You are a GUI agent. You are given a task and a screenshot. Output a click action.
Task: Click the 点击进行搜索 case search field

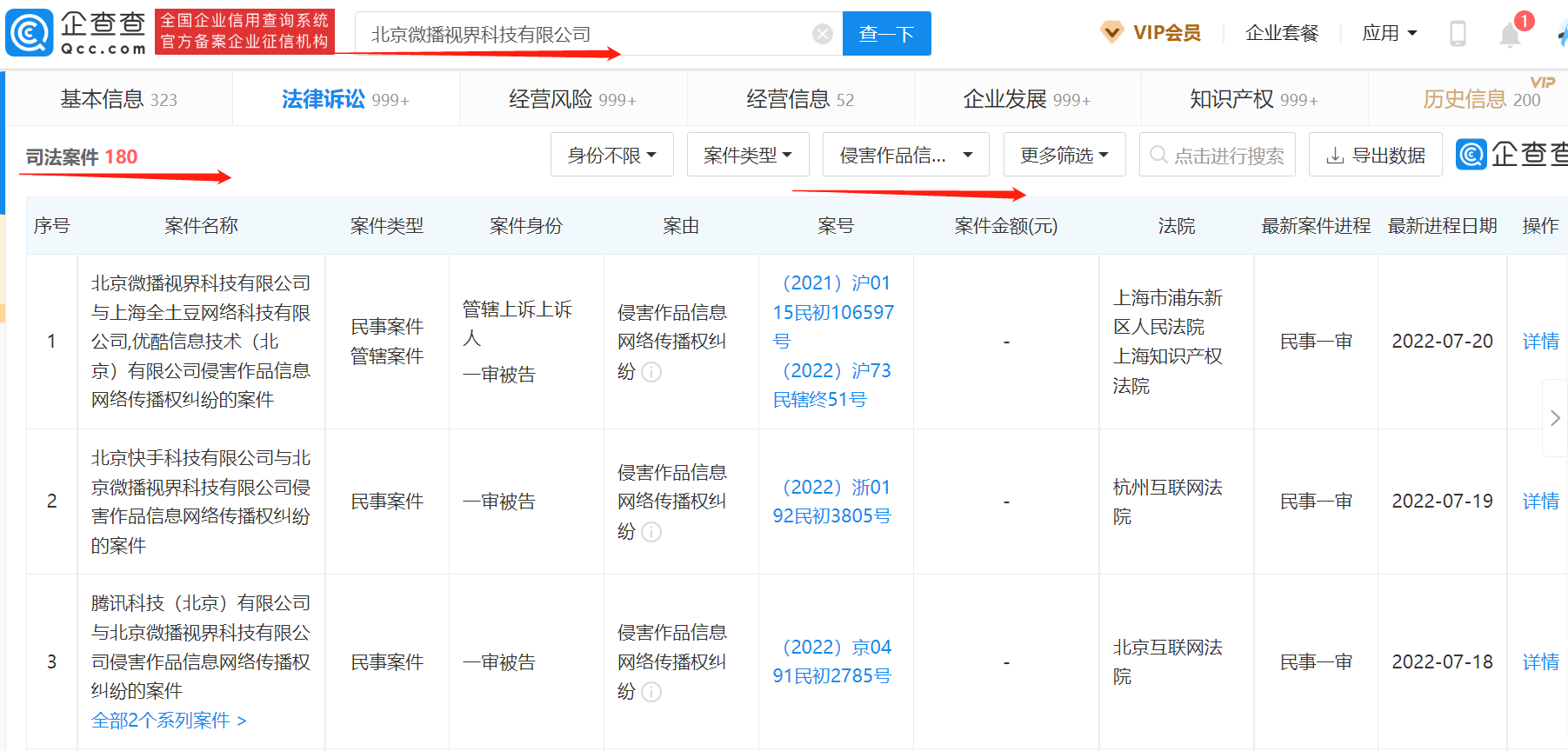coord(1218,155)
